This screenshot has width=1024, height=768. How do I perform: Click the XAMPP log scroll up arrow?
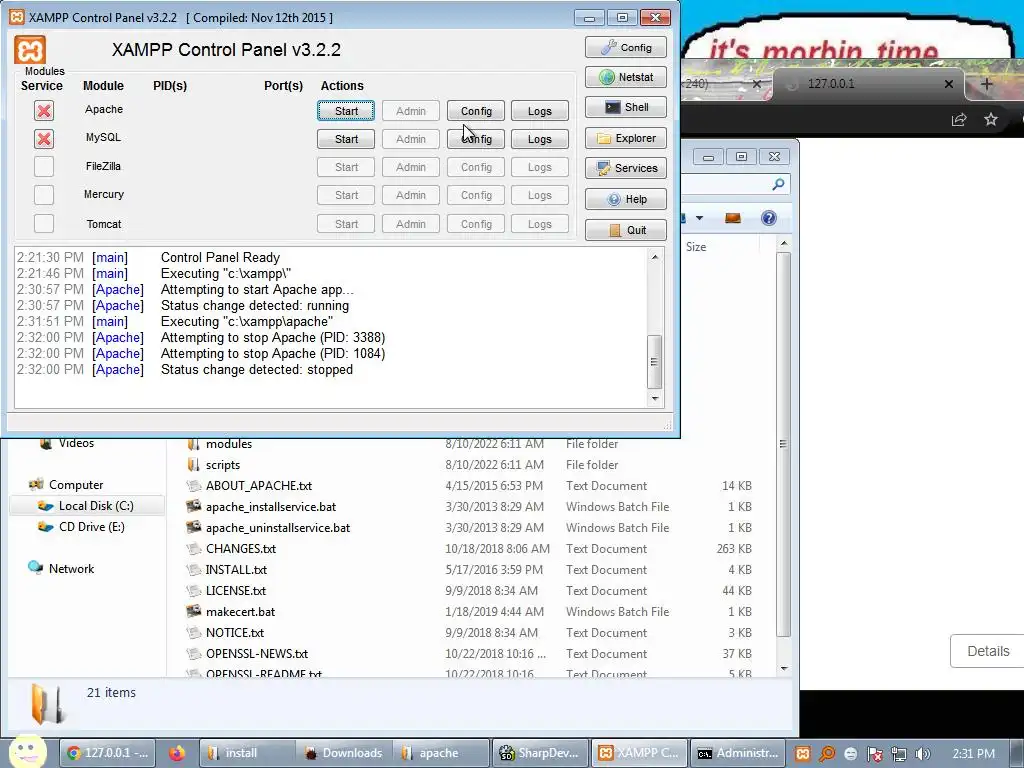pos(655,257)
